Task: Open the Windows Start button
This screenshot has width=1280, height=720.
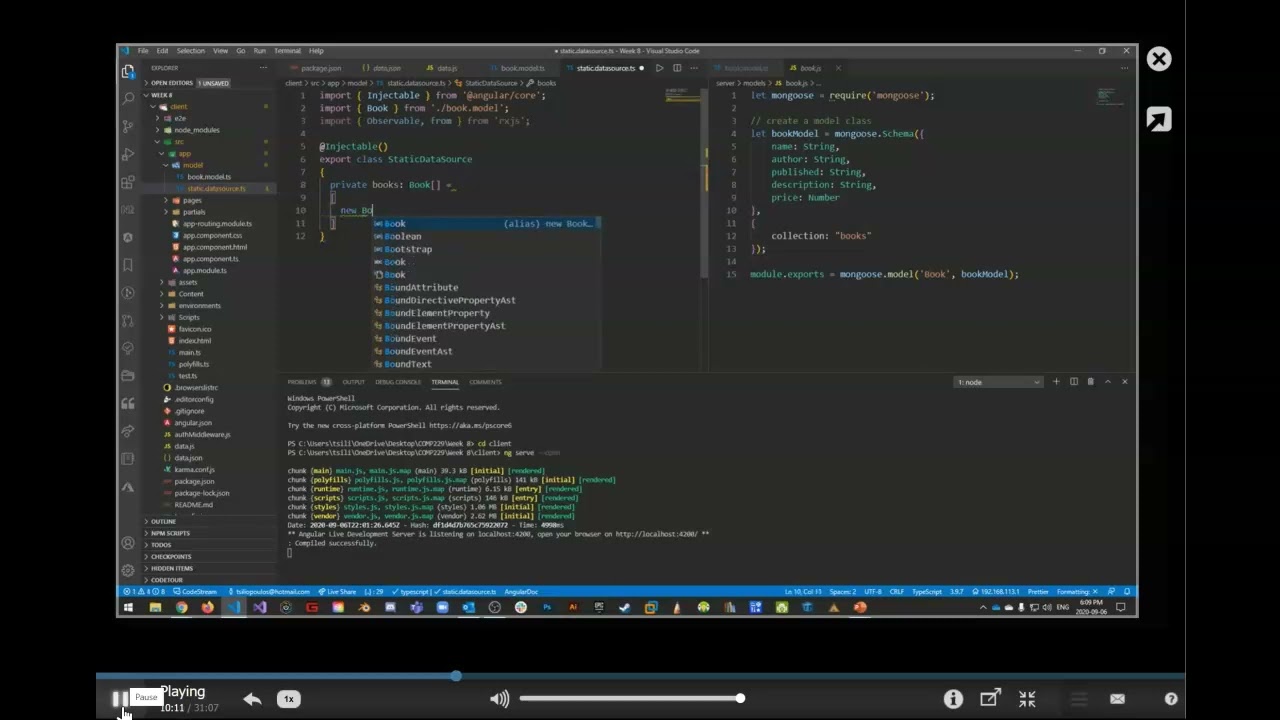Action: [x=128, y=607]
